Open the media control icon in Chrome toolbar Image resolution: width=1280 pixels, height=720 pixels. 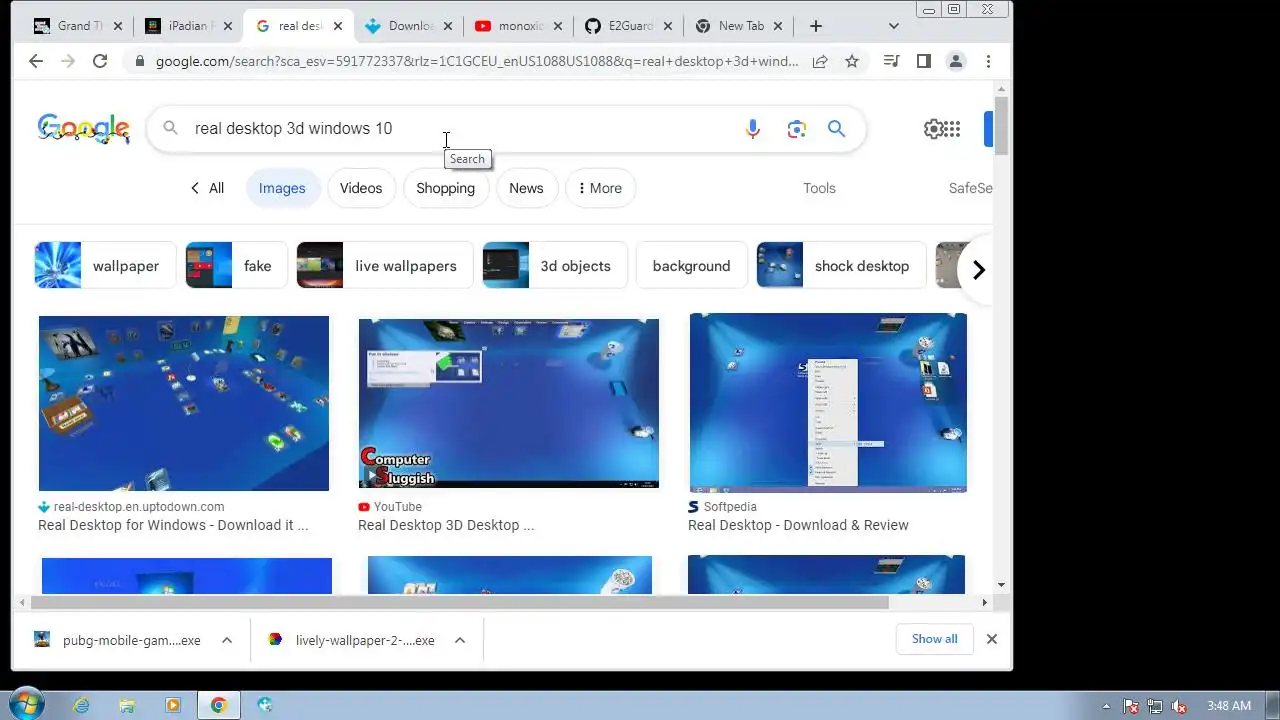(x=891, y=61)
